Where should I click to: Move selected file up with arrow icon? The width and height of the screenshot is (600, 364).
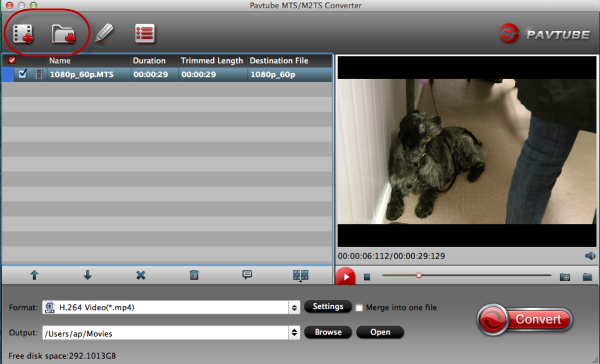click(x=34, y=275)
